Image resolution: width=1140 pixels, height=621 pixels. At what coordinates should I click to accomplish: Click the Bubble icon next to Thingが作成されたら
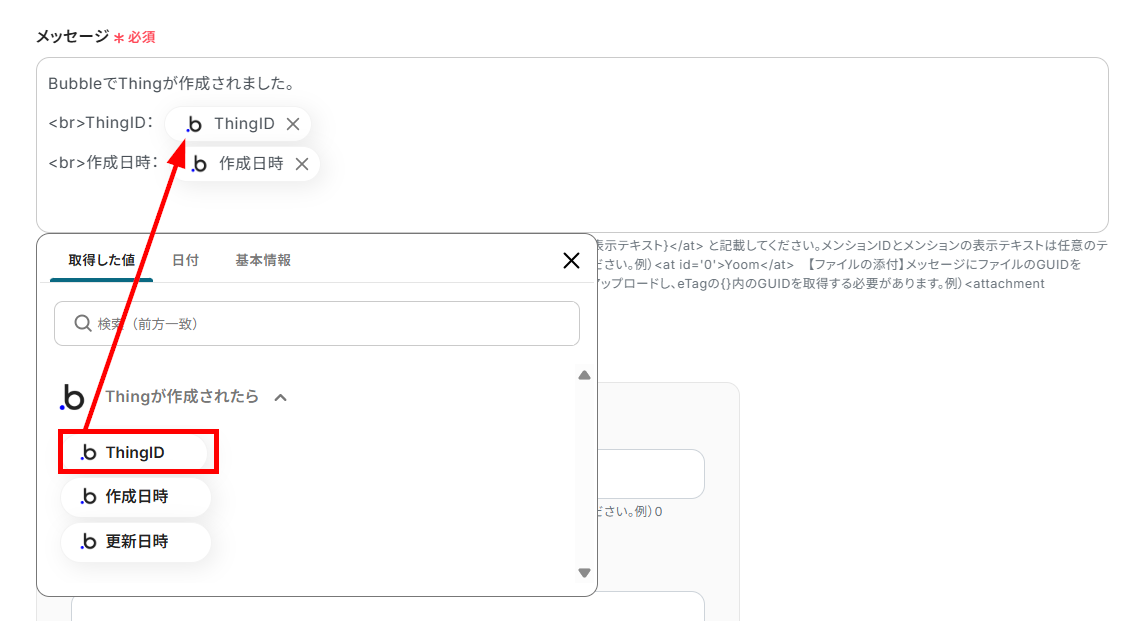(70, 396)
